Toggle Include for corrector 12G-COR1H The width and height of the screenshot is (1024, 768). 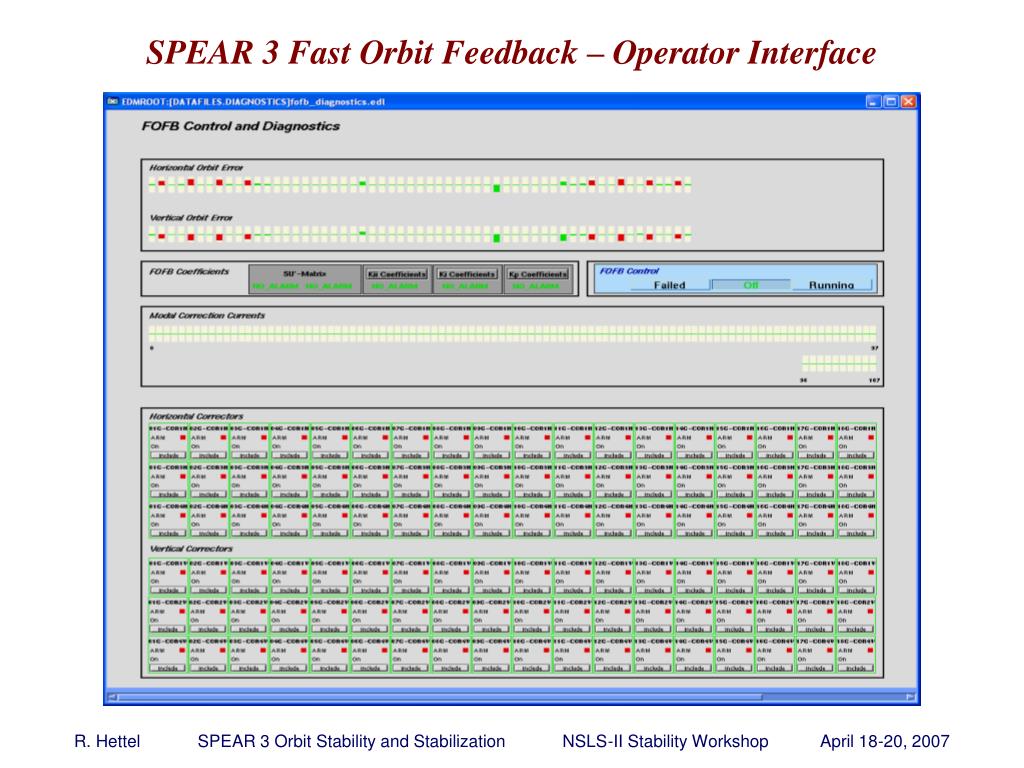point(614,455)
